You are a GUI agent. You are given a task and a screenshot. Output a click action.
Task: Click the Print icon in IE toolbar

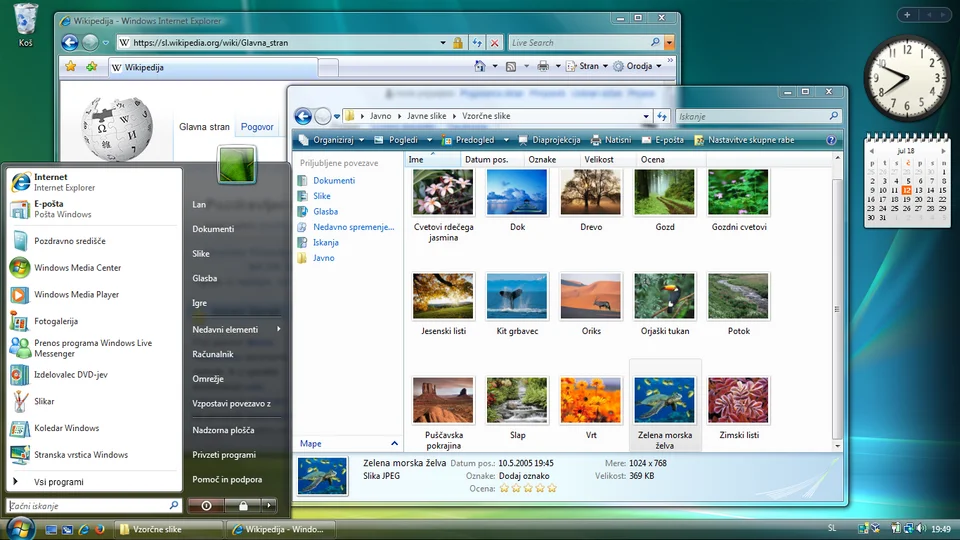pyautogui.click(x=543, y=66)
